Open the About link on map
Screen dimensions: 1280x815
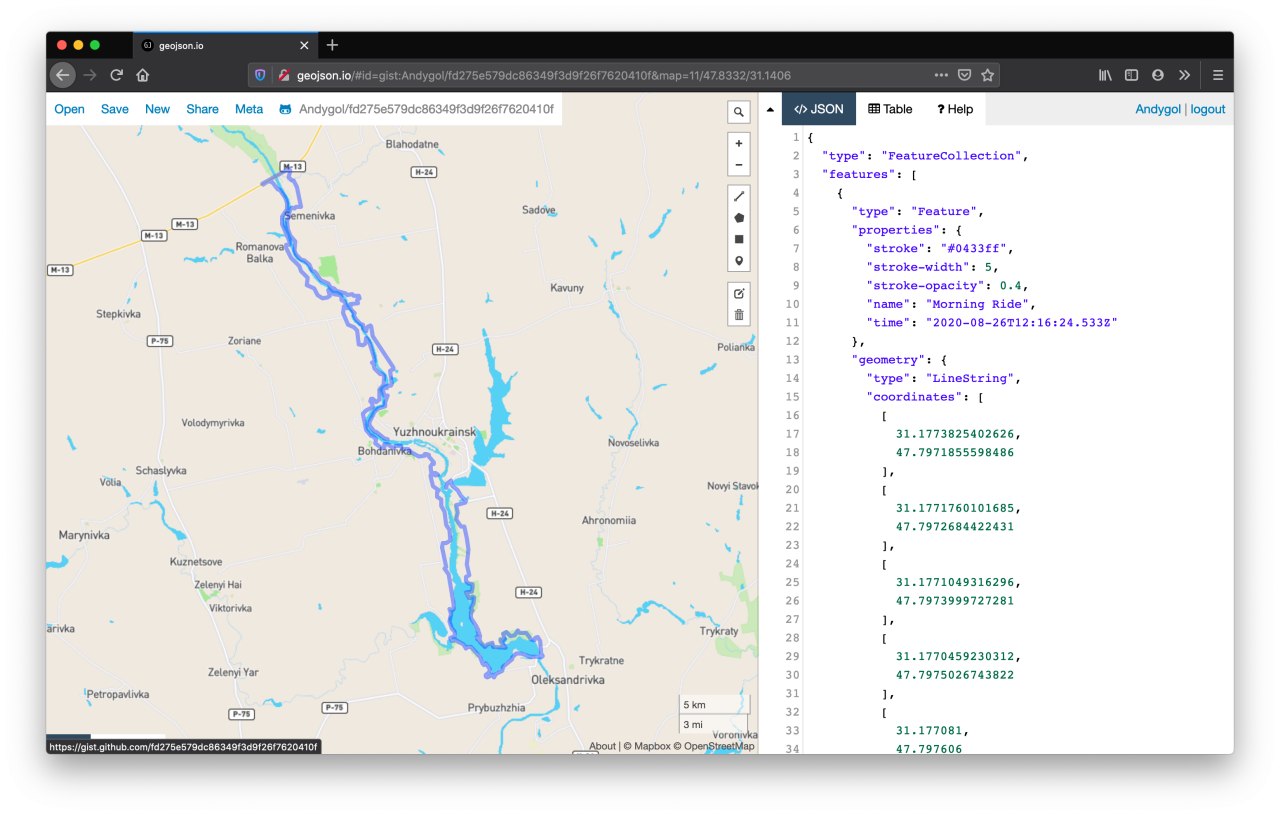coord(602,746)
